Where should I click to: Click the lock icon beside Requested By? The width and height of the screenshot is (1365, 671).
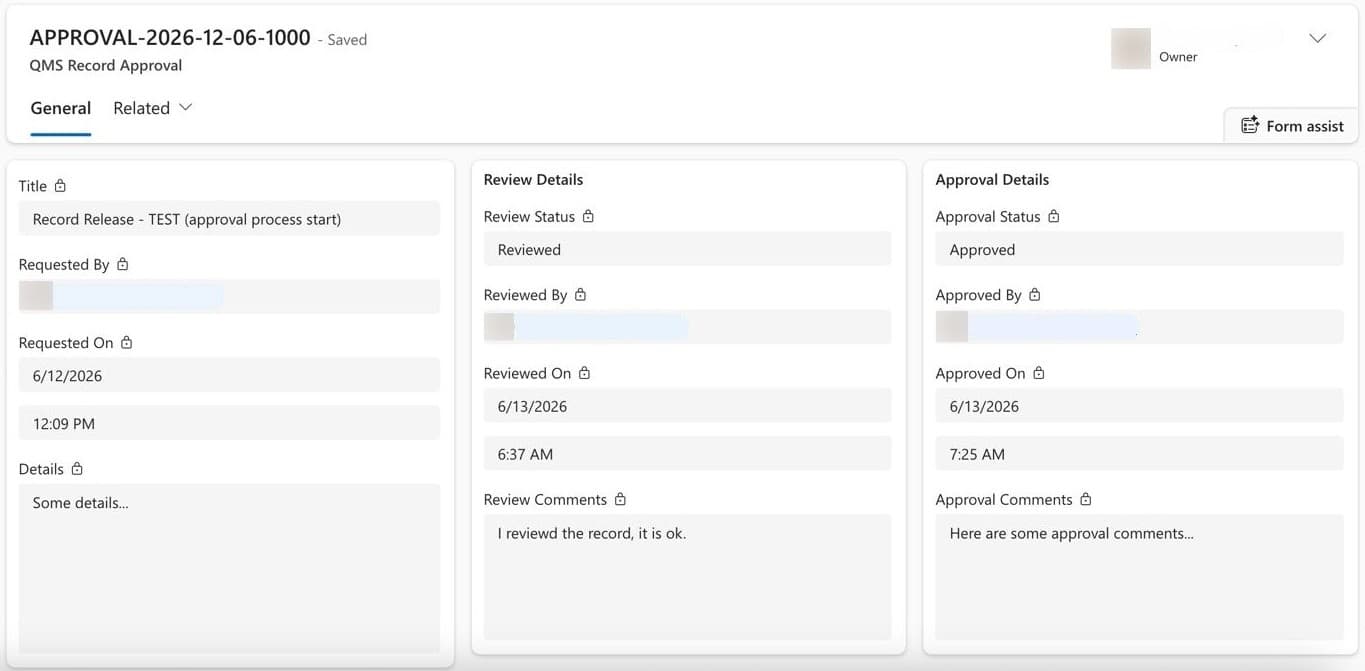point(122,264)
